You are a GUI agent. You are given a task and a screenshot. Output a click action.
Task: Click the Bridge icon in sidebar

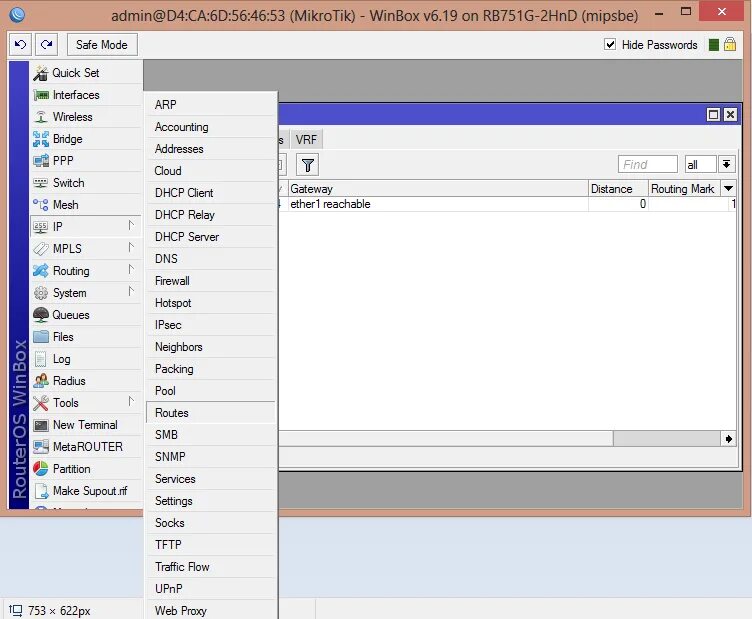click(41, 139)
